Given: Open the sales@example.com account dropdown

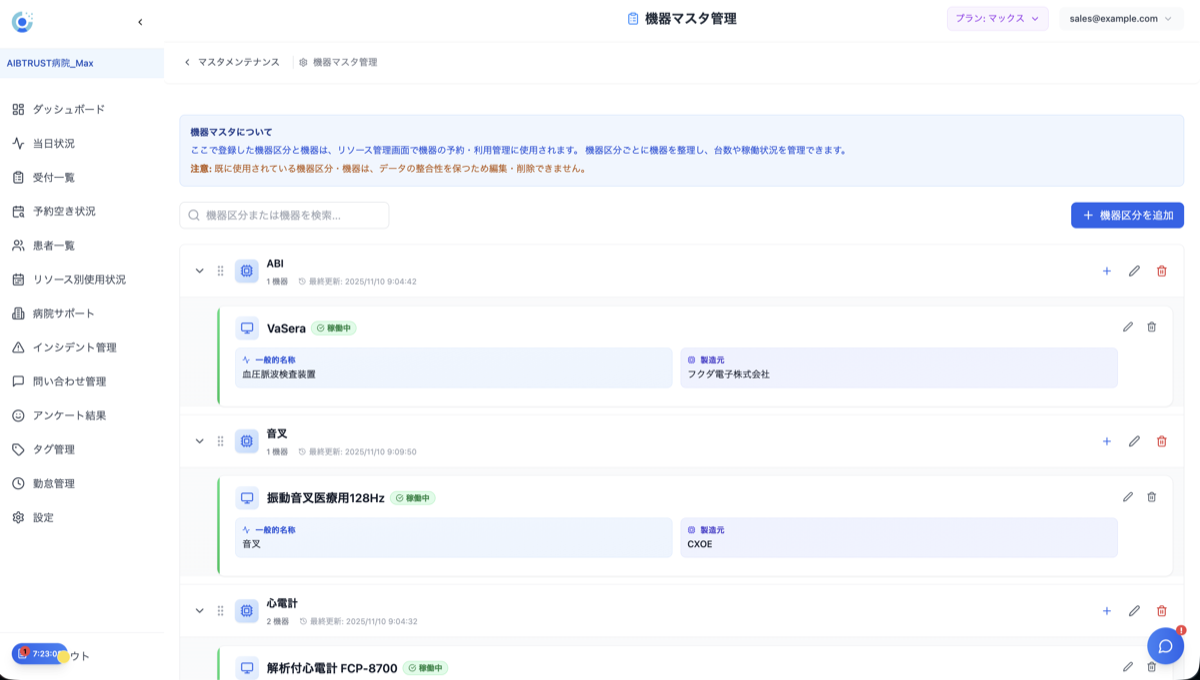Looking at the screenshot, I should [1120, 19].
